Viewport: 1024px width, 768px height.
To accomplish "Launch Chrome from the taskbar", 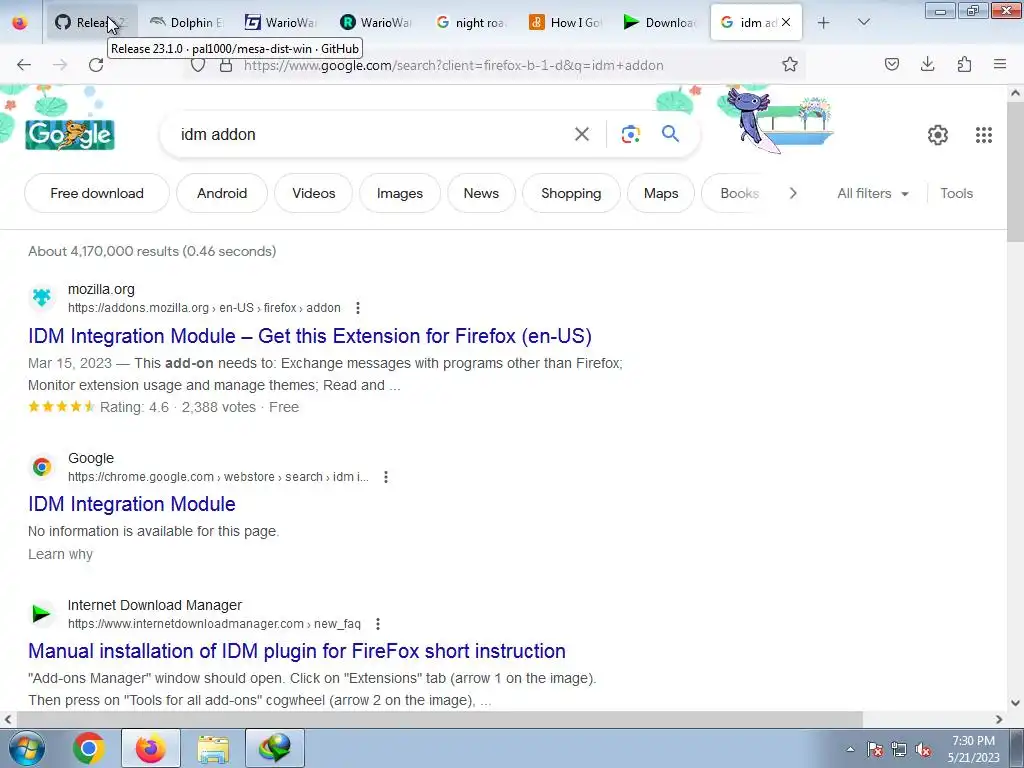I will [89, 748].
